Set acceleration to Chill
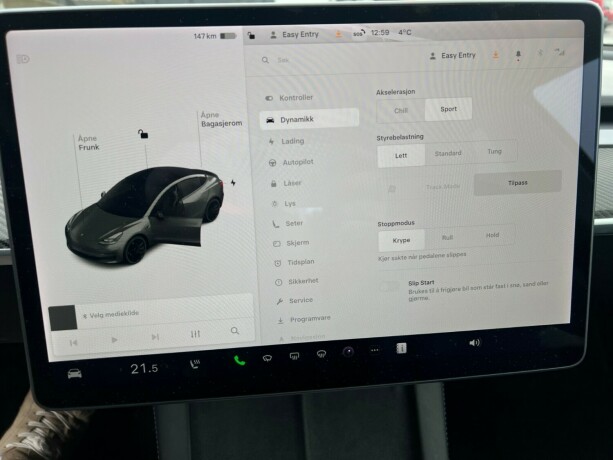613x460 pixels. click(x=401, y=111)
